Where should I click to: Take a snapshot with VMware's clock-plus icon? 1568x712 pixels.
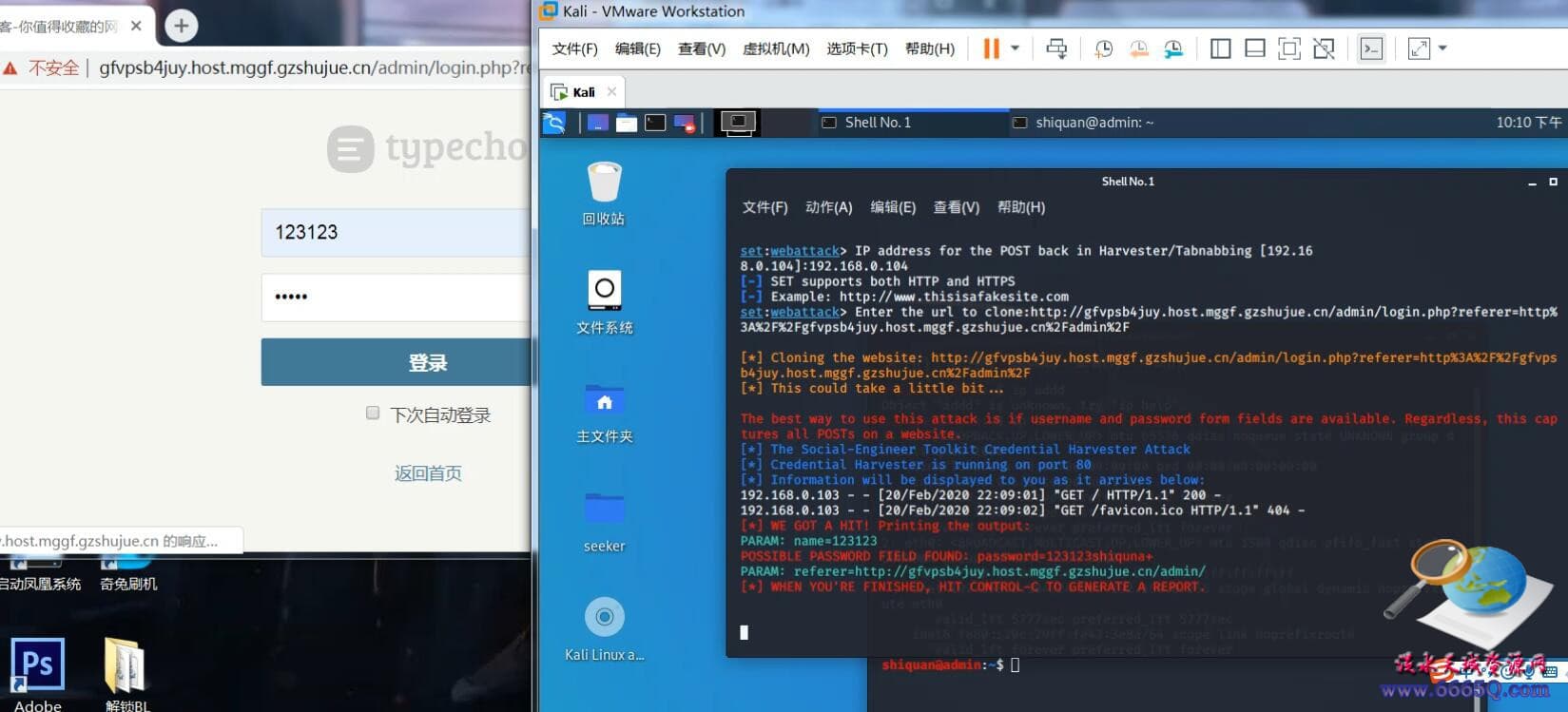pyautogui.click(x=1103, y=48)
